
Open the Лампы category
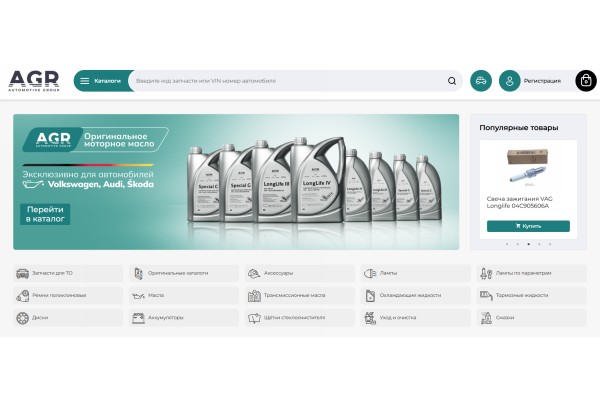coord(416,273)
